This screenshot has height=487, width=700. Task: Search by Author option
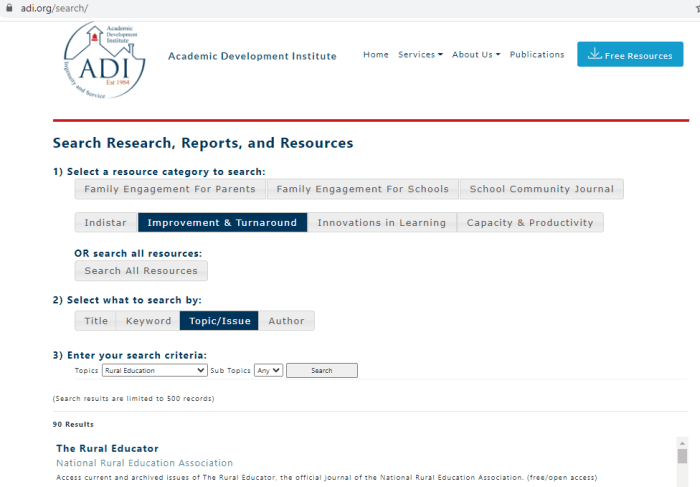tap(286, 321)
